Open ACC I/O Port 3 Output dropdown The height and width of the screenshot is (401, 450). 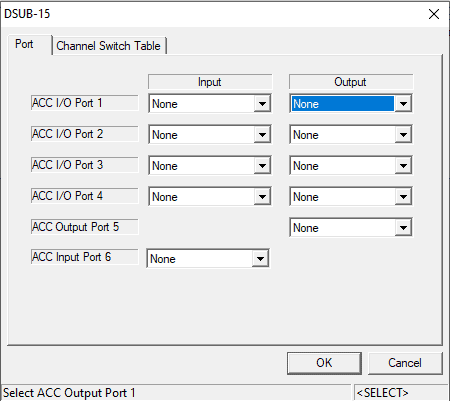(351, 166)
